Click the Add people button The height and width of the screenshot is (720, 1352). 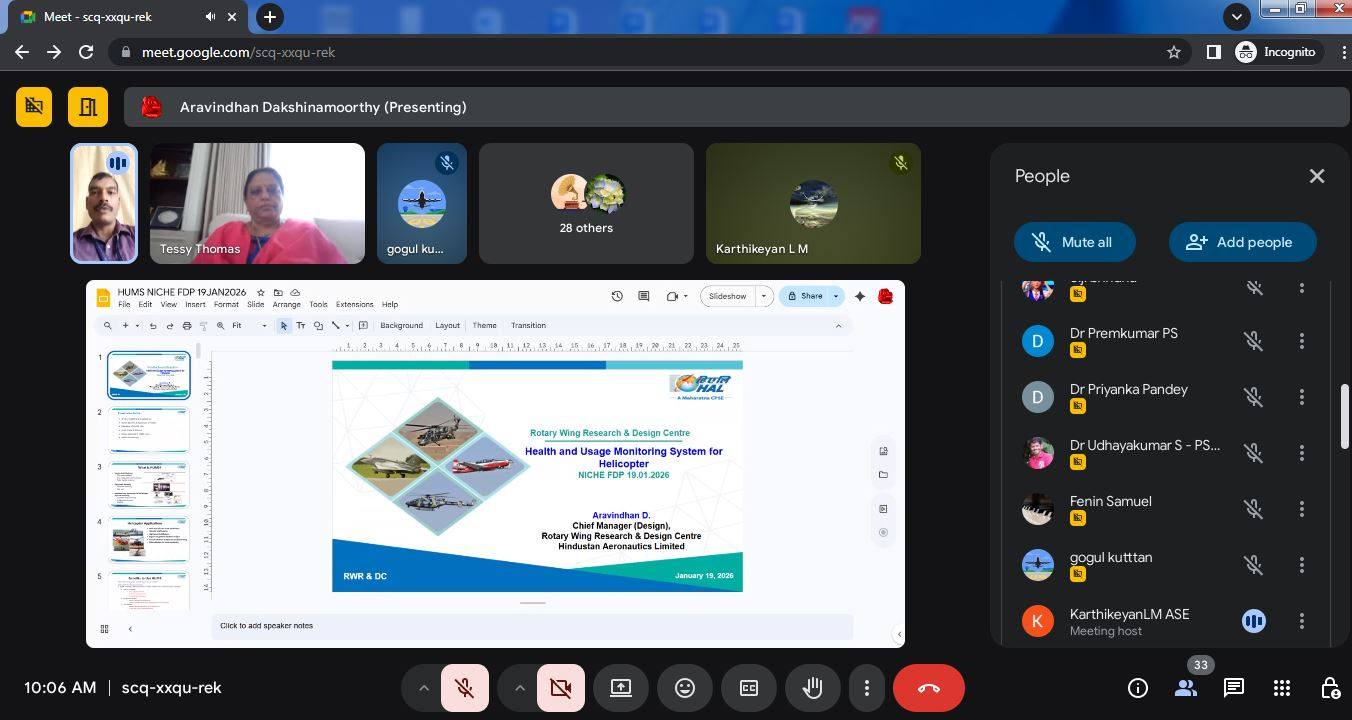[x=1241, y=242]
